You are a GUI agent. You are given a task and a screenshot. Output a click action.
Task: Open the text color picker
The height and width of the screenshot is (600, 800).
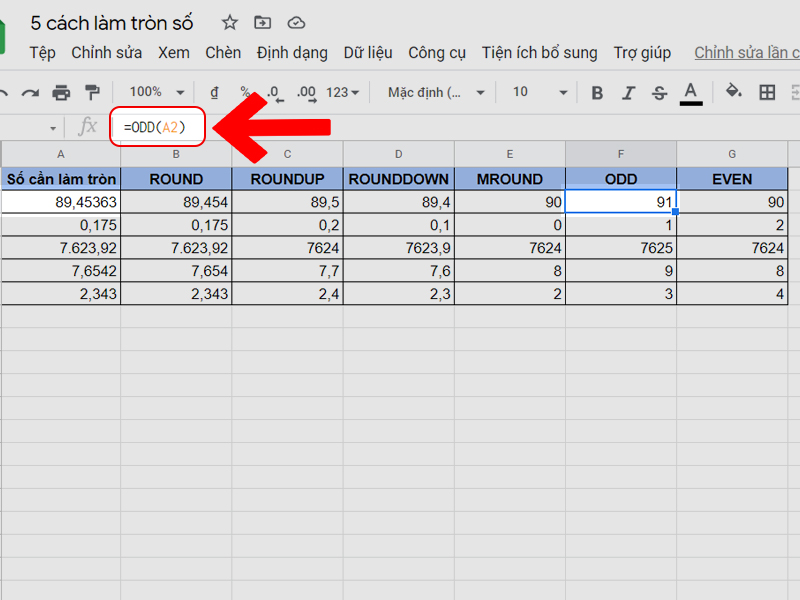(x=690, y=93)
